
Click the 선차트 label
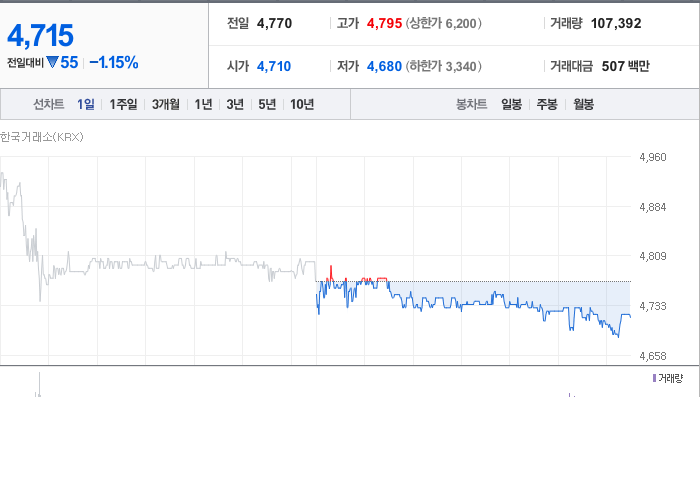click(x=49, y=104)
